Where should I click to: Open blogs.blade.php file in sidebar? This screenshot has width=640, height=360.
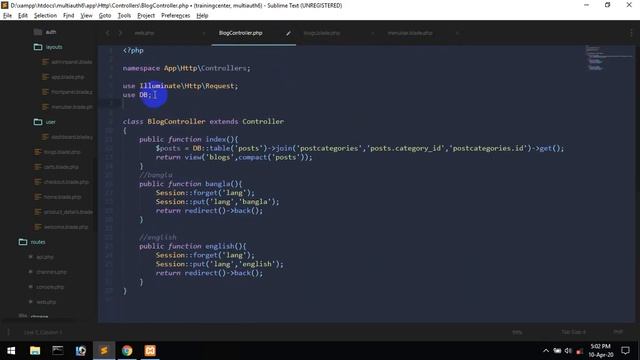57,152
